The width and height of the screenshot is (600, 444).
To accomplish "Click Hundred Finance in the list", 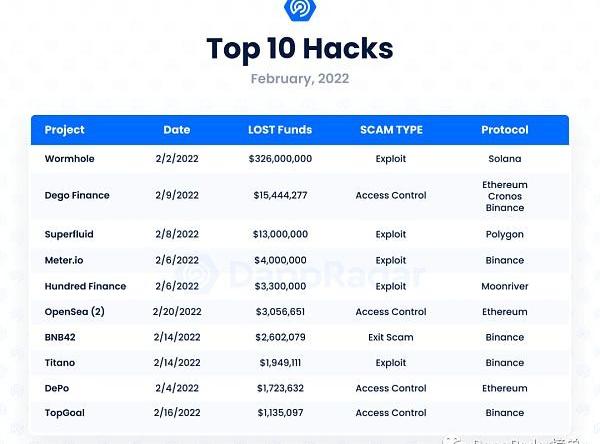I will click(x=85, y=287).
